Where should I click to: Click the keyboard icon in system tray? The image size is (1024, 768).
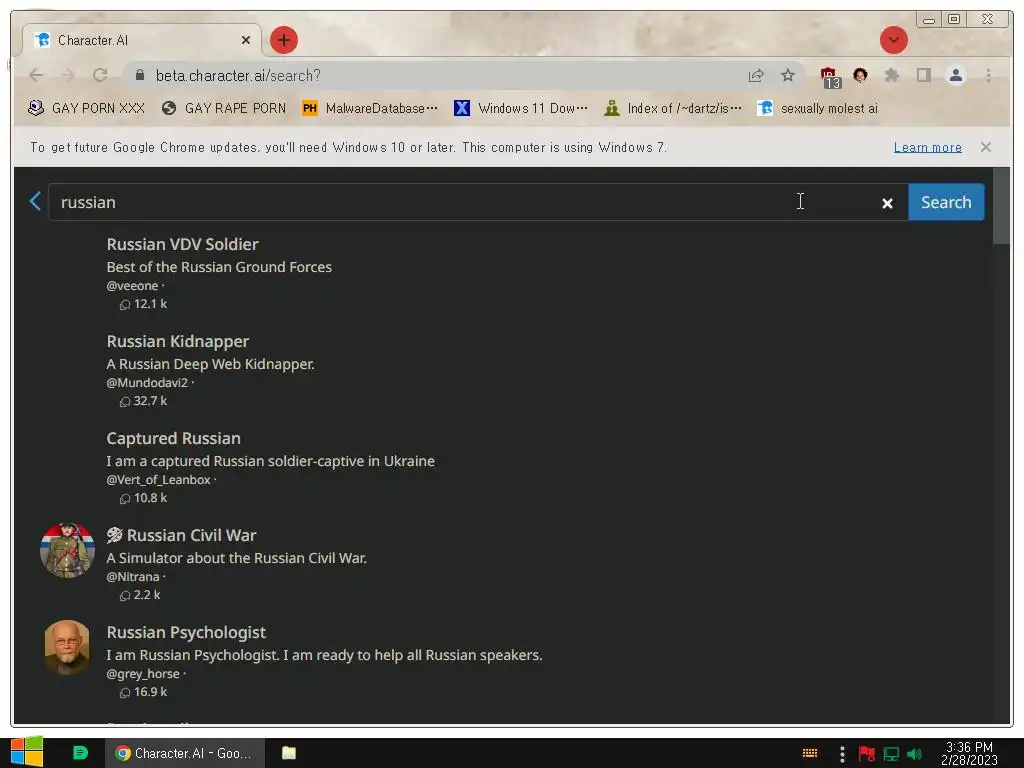click(x=810, y=753)
